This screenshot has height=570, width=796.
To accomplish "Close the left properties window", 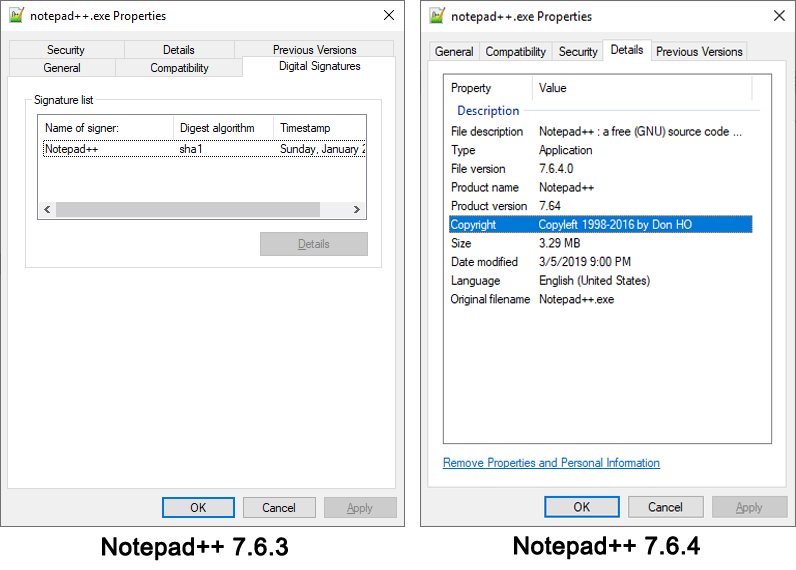I will click(x=389, y=15).
